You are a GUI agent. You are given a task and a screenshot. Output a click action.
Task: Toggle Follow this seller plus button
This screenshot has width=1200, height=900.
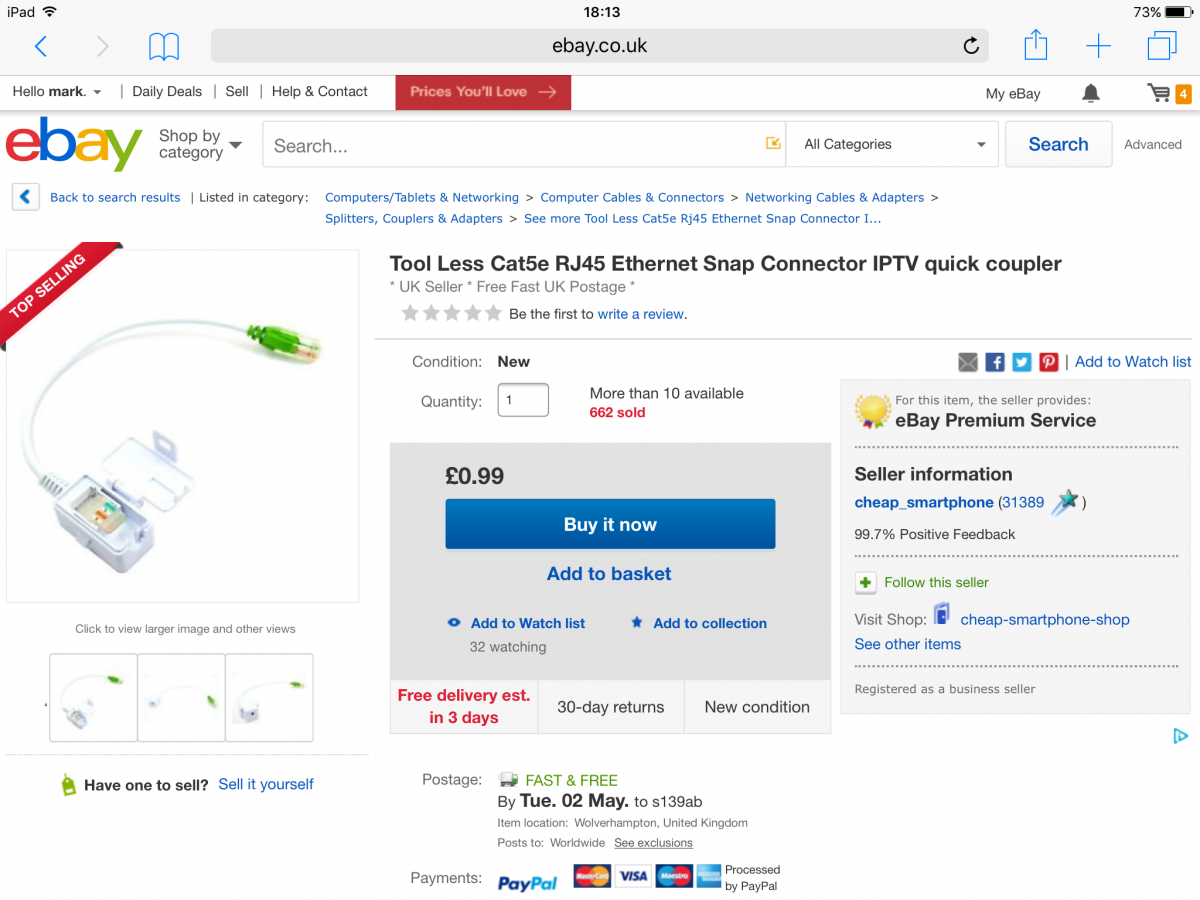(x=866, y=582)
